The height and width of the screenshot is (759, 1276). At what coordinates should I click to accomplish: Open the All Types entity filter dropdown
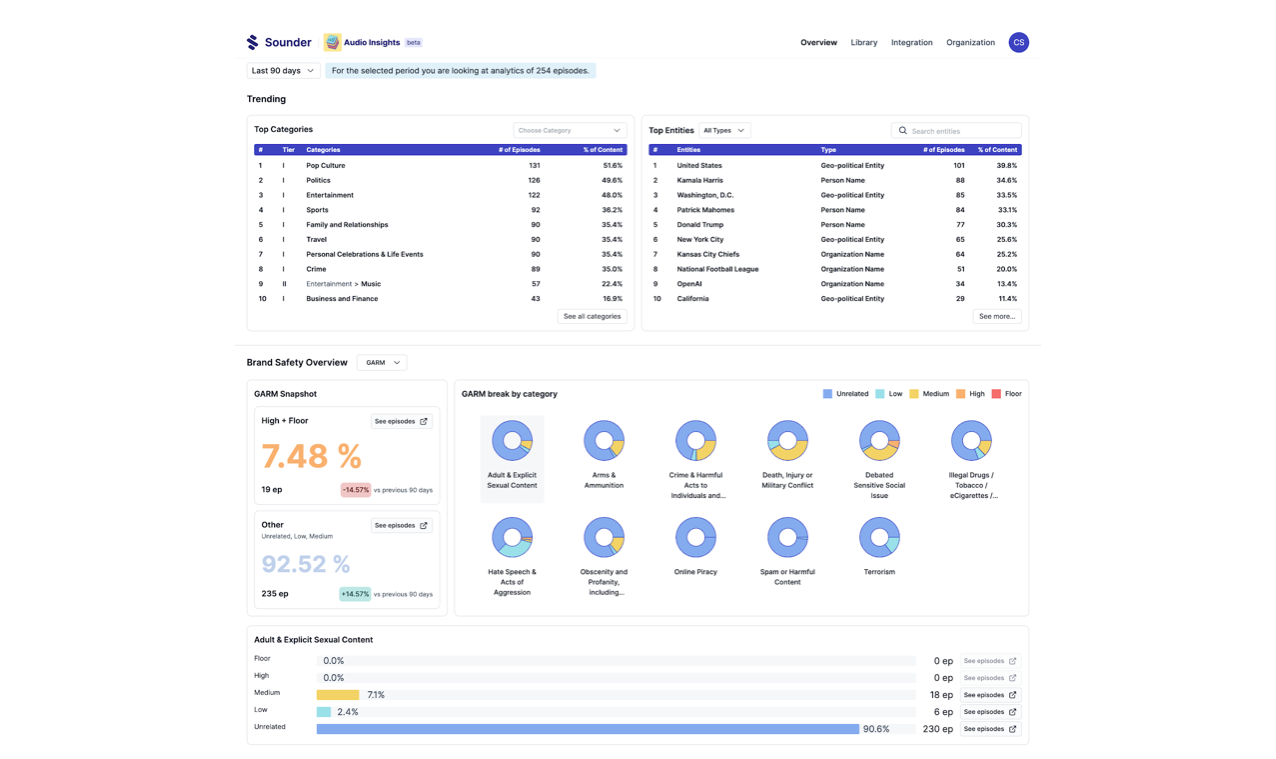(x=724, y=130)
